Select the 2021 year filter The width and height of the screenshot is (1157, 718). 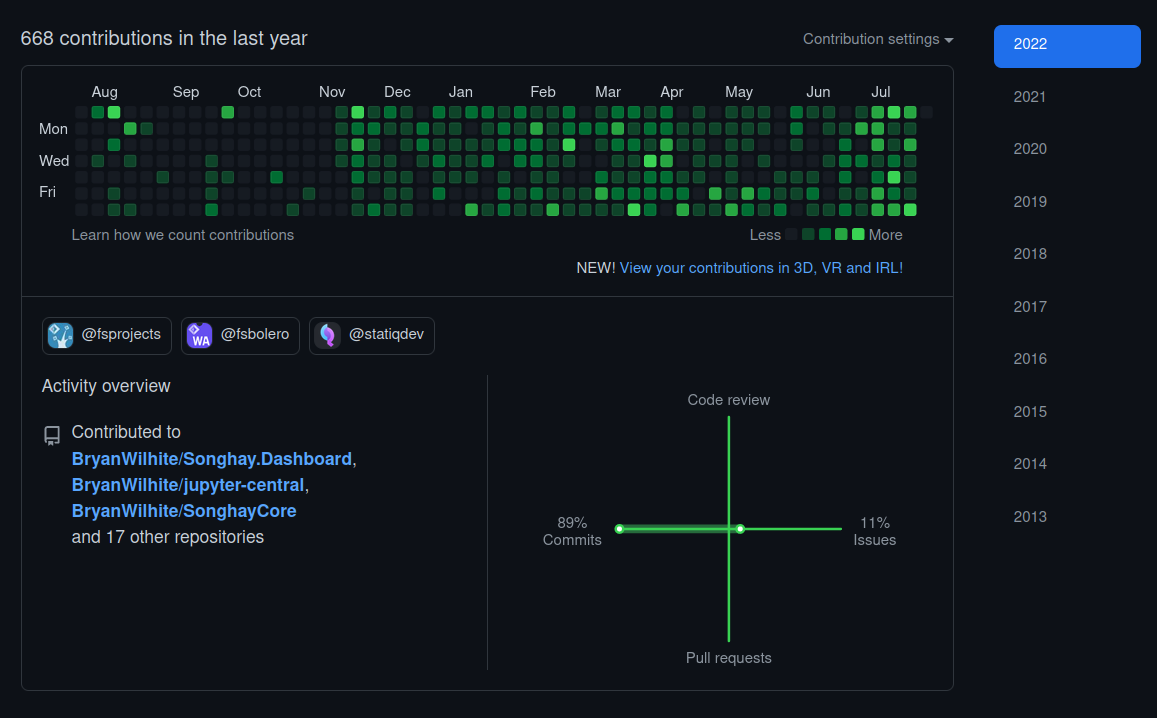click(x=1029, y=97)
